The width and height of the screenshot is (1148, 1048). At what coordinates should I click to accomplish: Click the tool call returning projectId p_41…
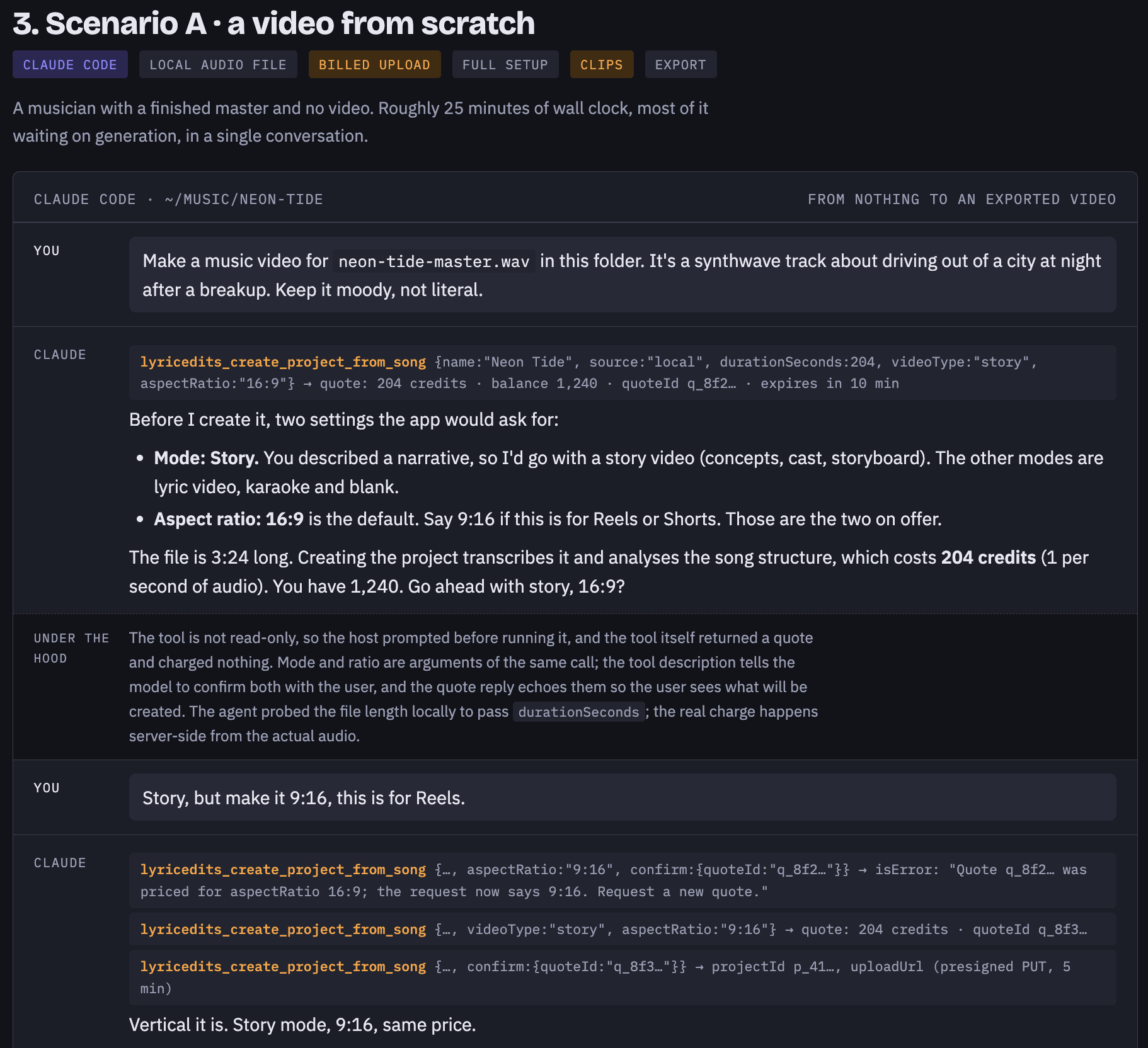tap(623, 977)
